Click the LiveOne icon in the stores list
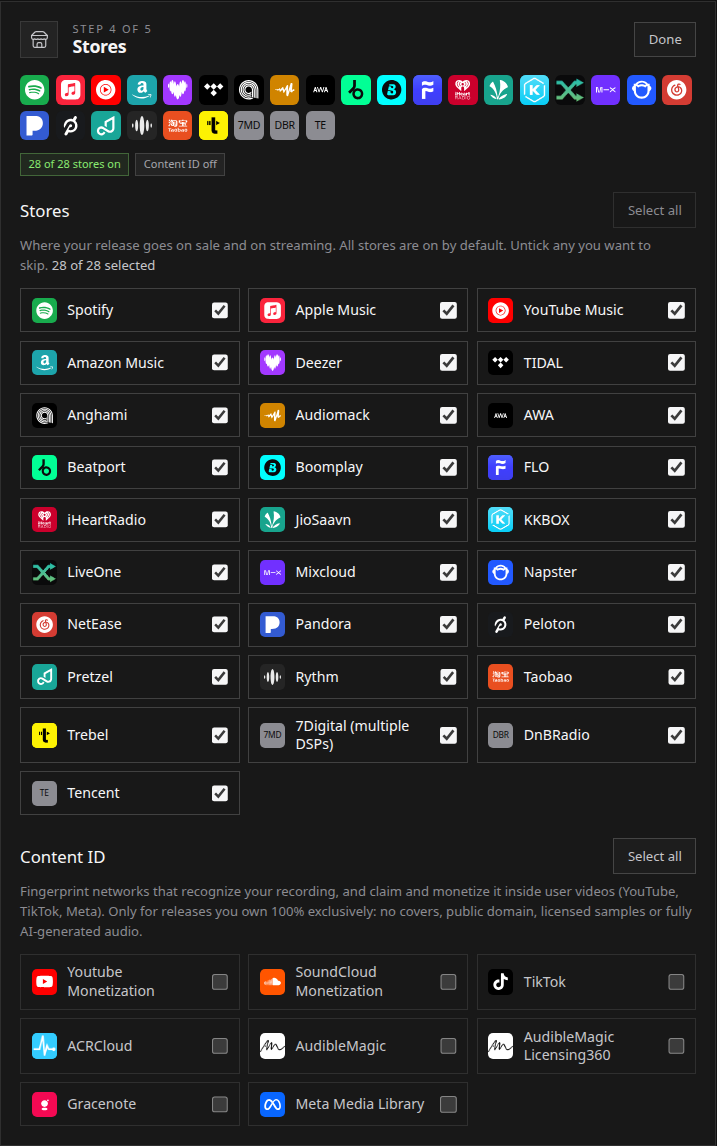This screenshot has height=1146, width=717. (45, 572)
